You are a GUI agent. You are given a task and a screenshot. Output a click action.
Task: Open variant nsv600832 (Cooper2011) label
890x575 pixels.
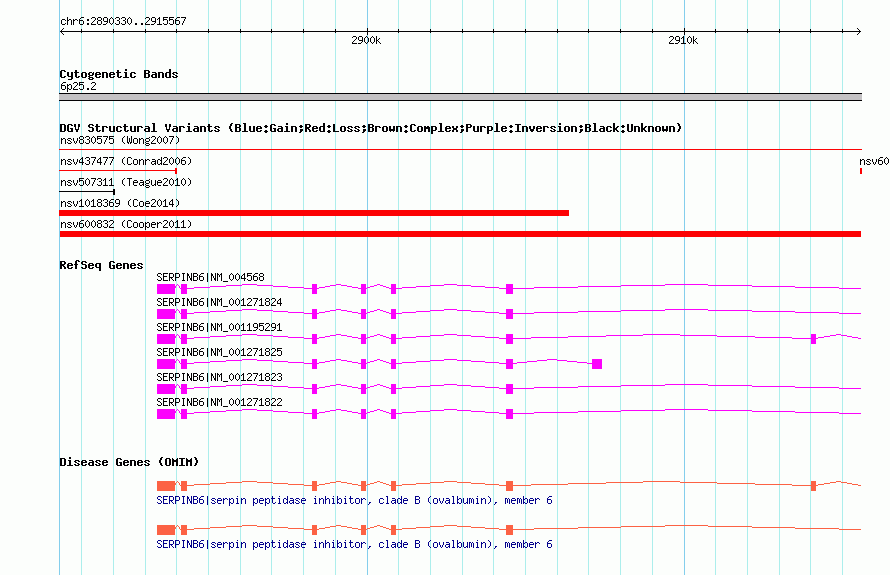[126, 224]
